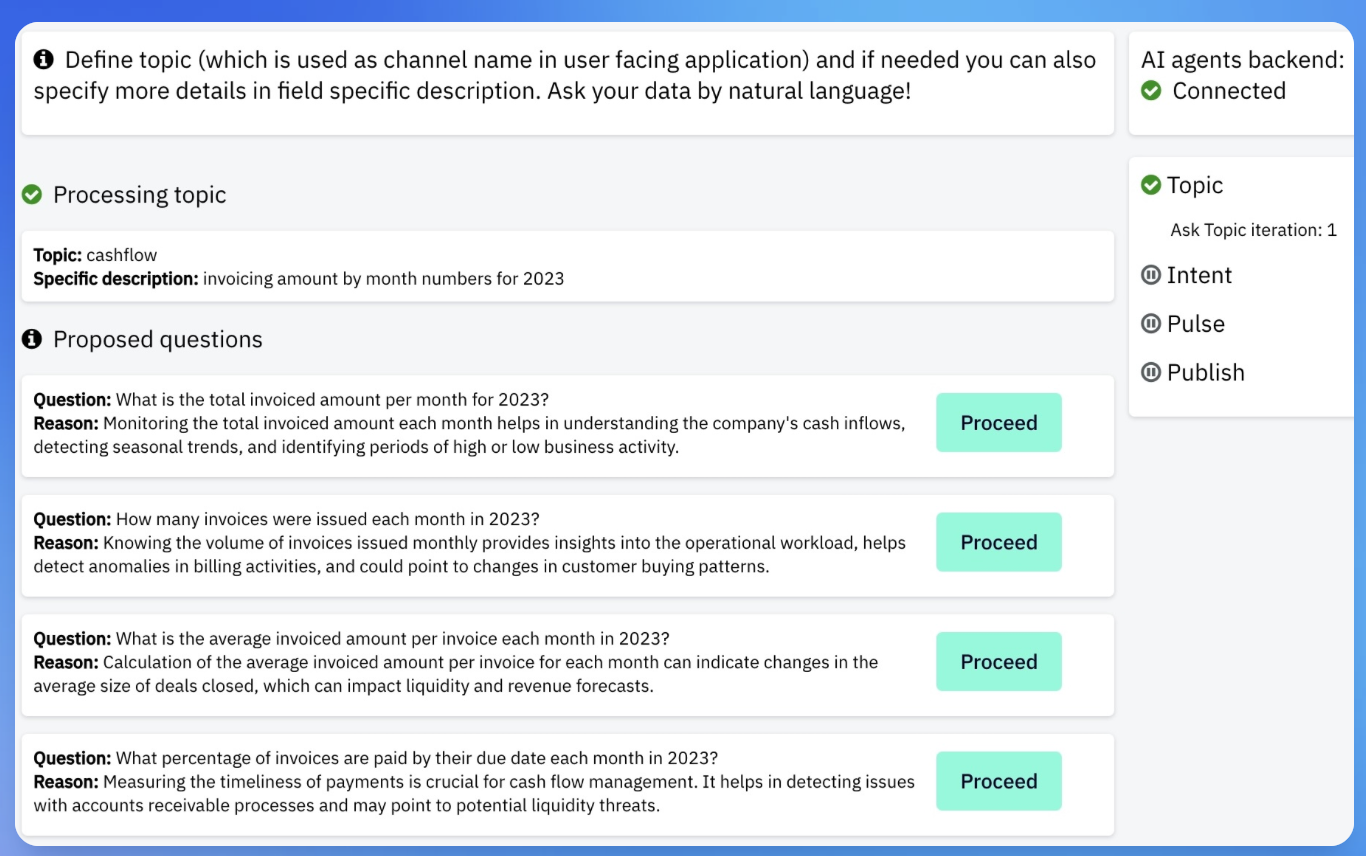Click the pause icon next to Publish

(x=1151, y=373)
